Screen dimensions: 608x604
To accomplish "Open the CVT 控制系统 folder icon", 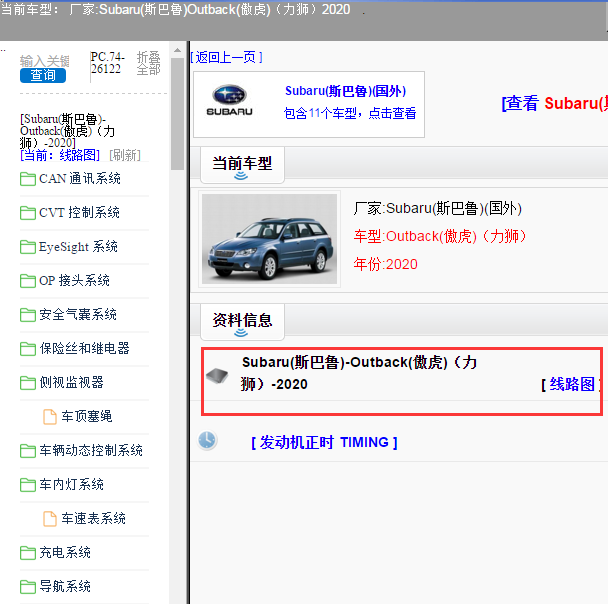I will pyautogui.click(x=28, y=213).
